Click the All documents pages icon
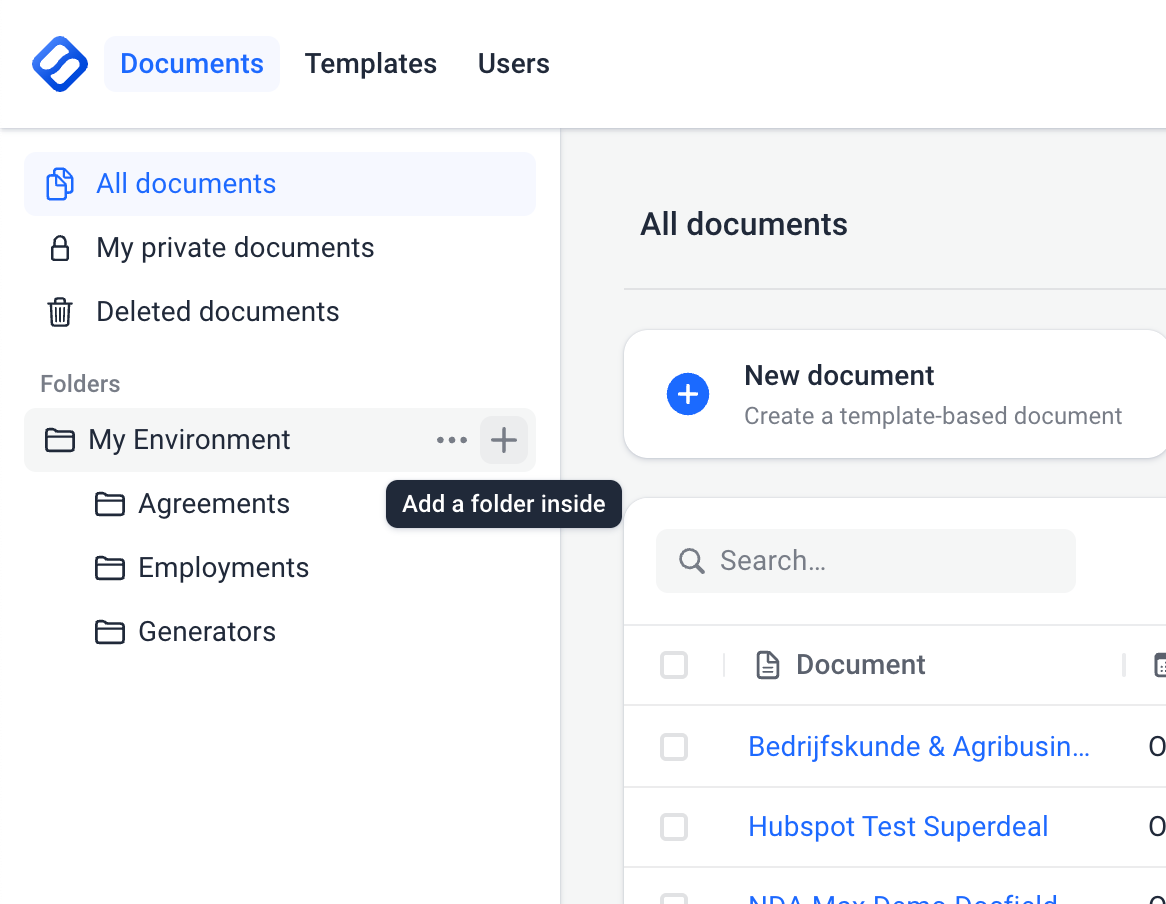Viewport: 1166px width, 904px height. click(x=59, y=184)
